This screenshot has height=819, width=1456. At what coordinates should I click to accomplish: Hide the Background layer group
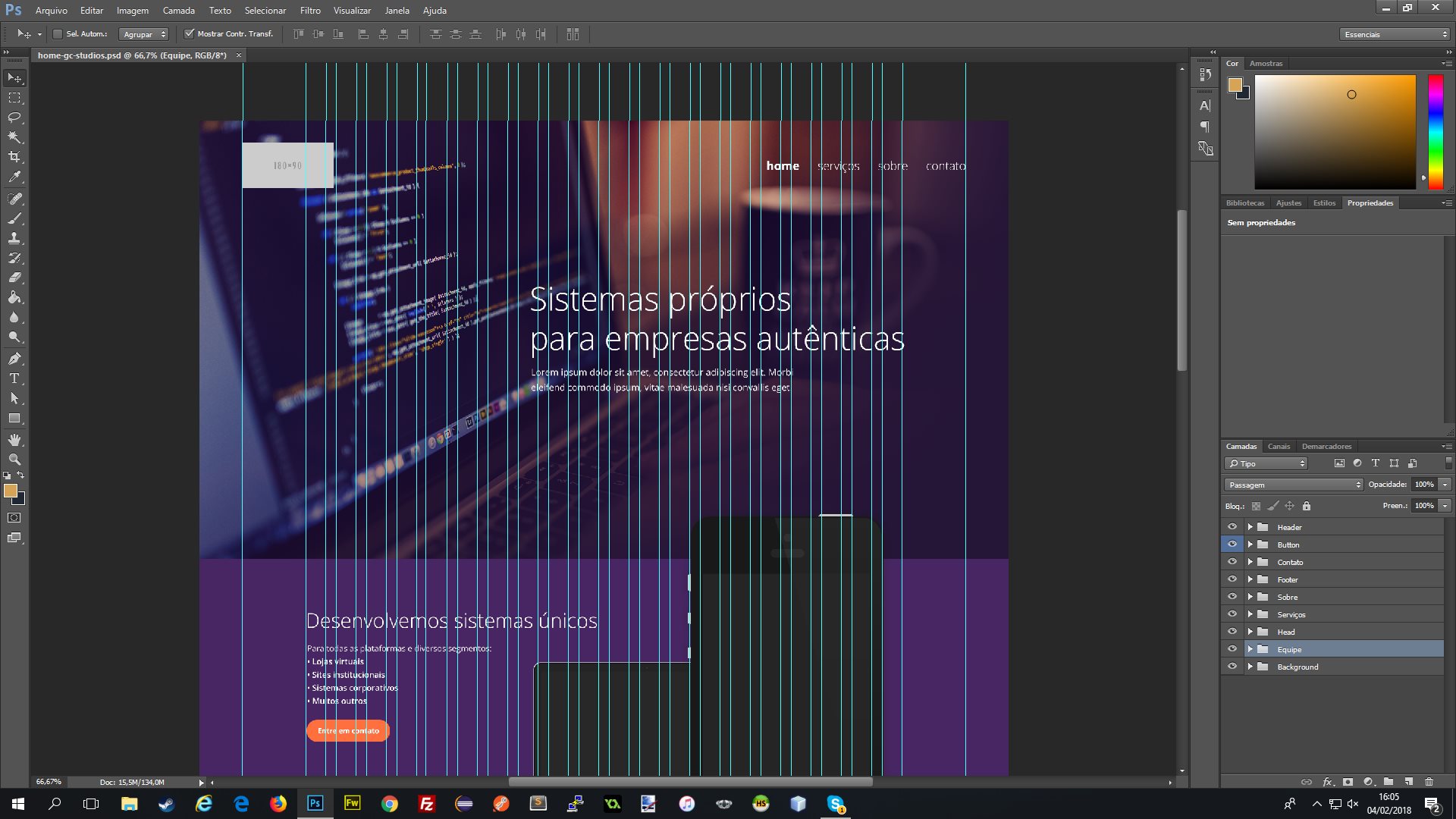(x=1232, y=667)
